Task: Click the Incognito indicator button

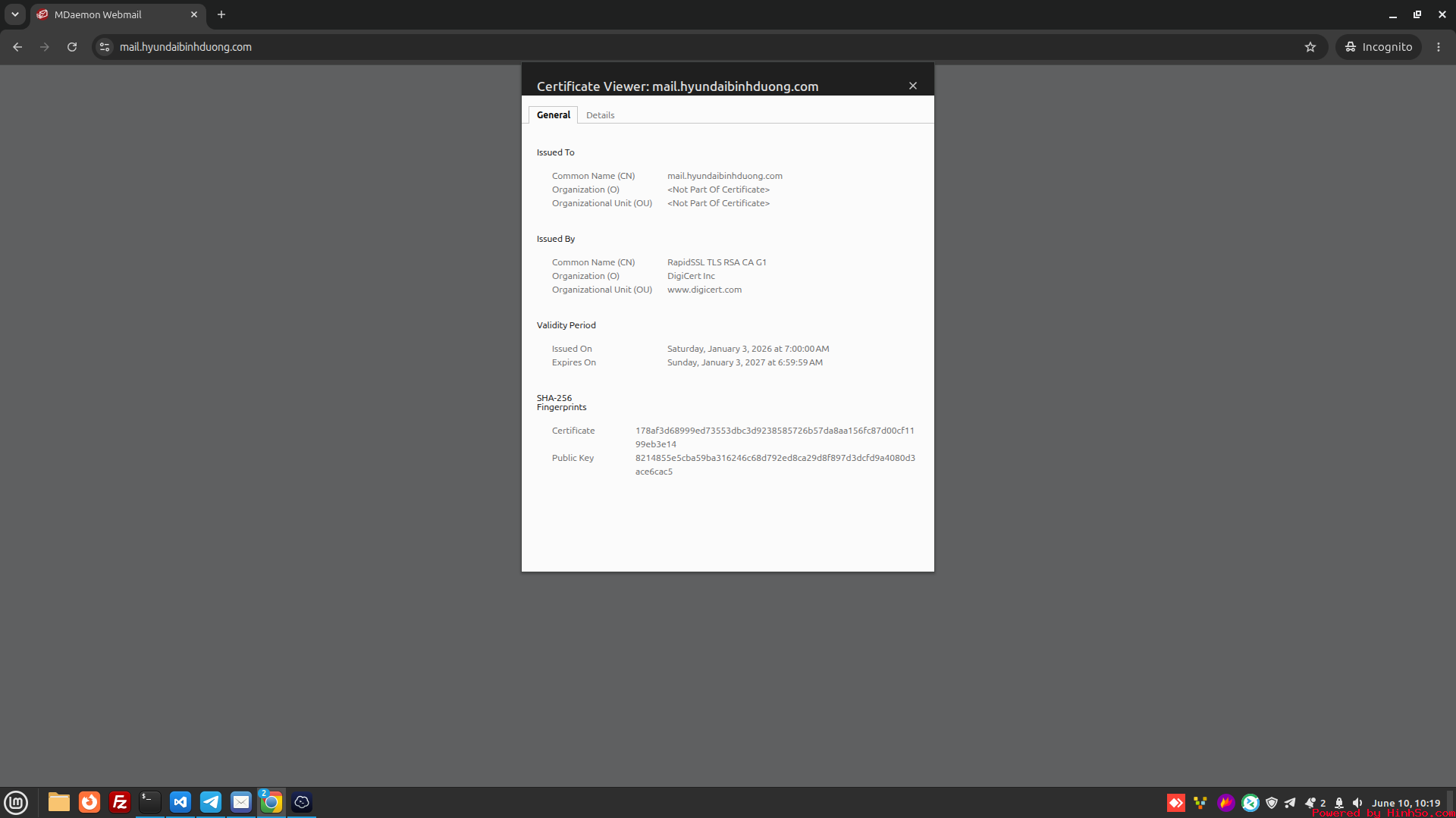Action: pyautogui.click(x=1379, y=47)
